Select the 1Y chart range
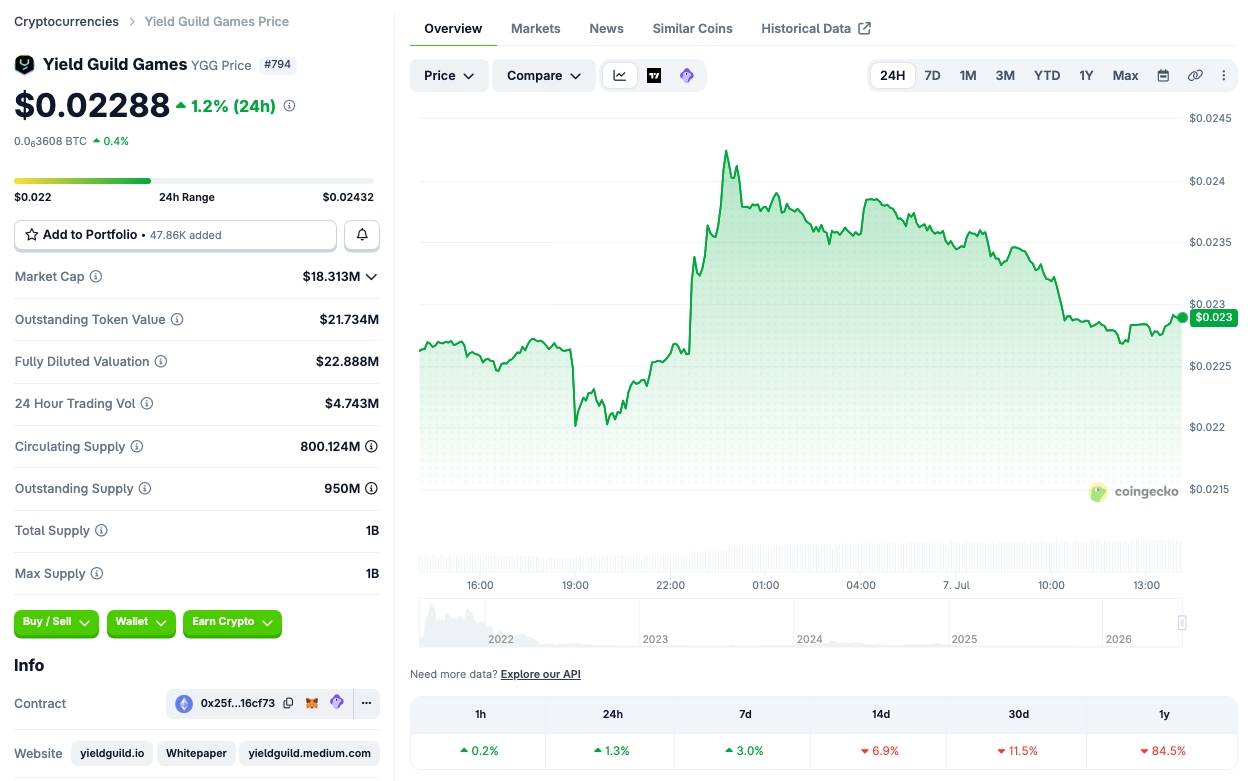The height and width of the screenshot is (781, 1248). pyautogui.click(x=1086, y=75)
